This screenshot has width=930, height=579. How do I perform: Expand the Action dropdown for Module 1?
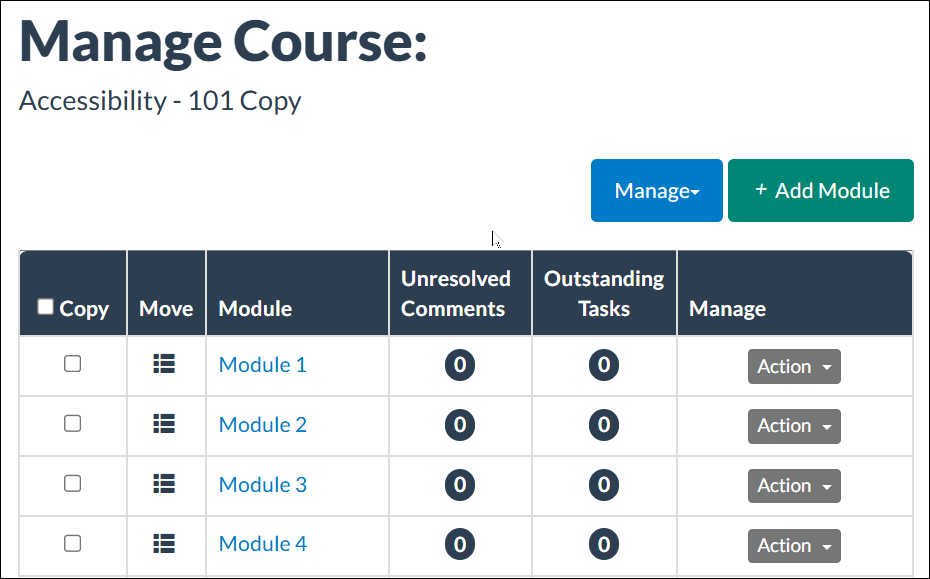pos(794,366)
